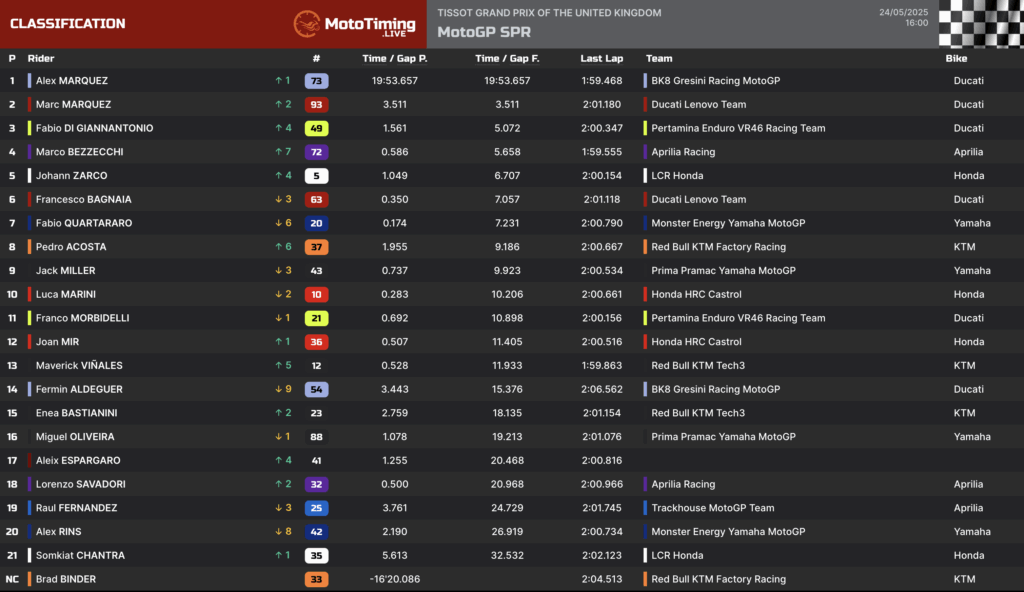
Task: Click Trackhouse MotoGP Team name
Action: [712, 508]
